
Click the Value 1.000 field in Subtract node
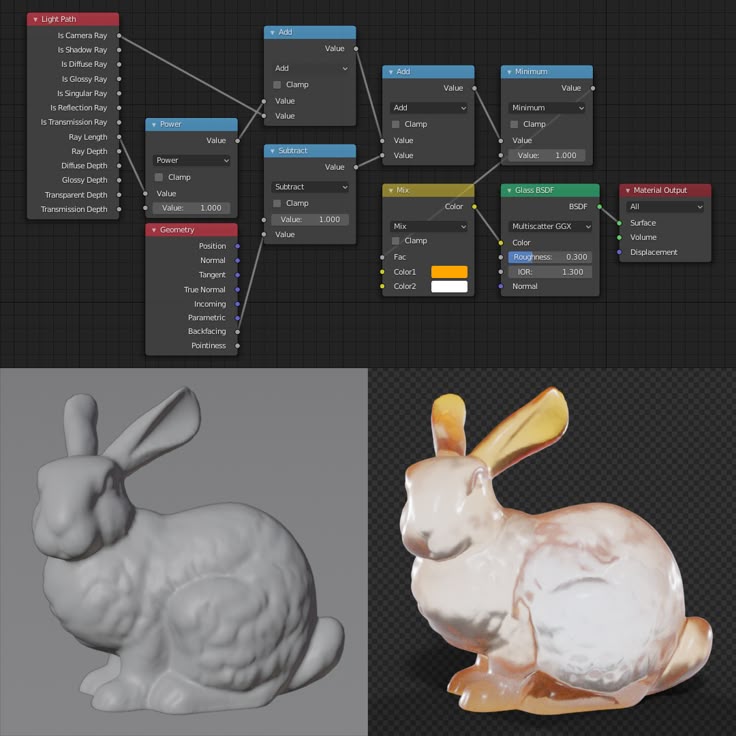click(310, 220)
